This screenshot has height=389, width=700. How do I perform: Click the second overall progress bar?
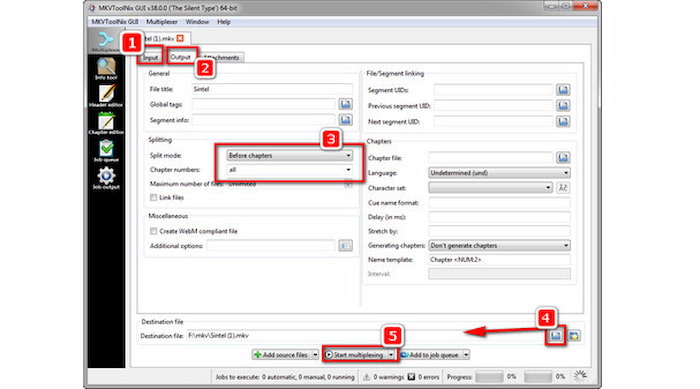pyautogui.click(x=538, y=377)
